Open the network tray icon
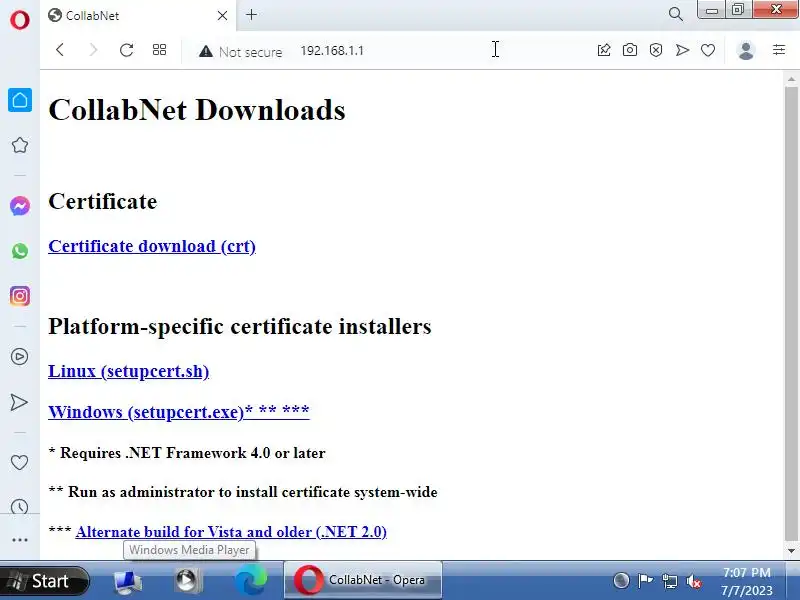 [x=669, y=581]
